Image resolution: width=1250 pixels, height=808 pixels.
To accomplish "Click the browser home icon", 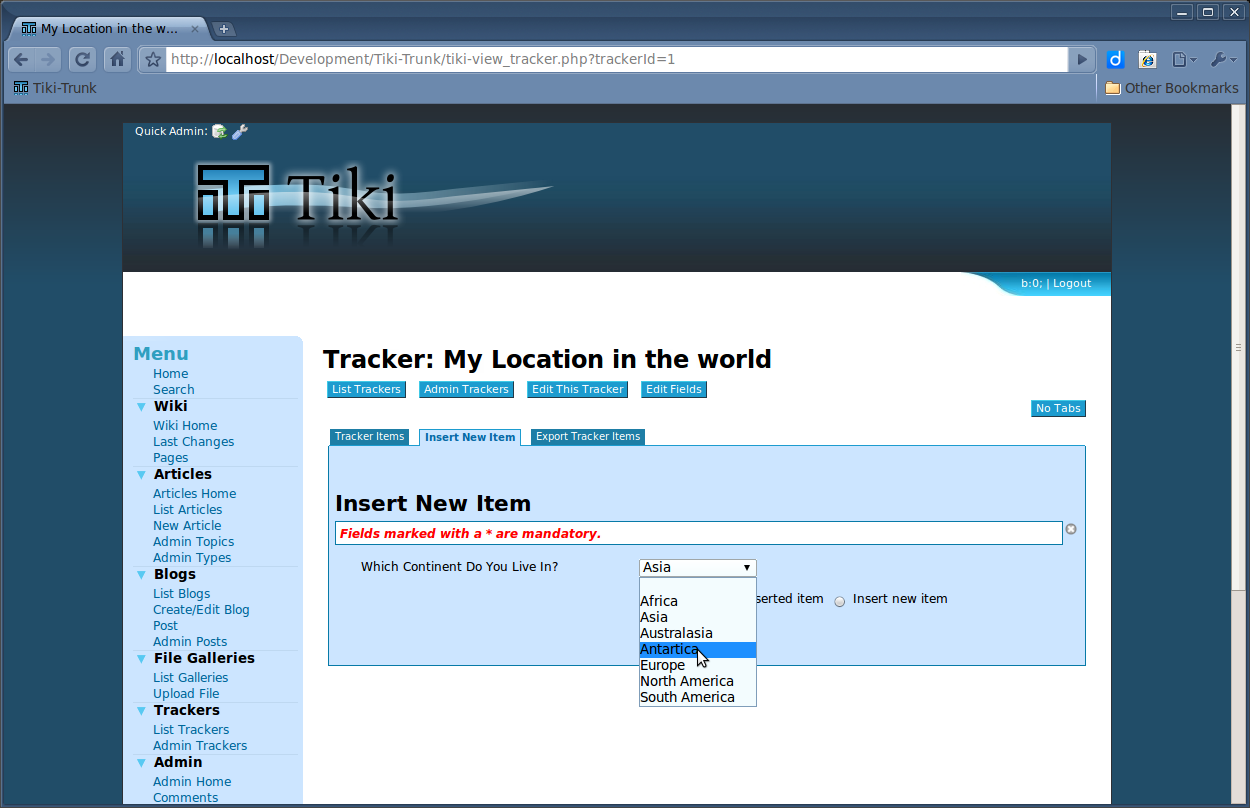I will click(x=117, y=59).
